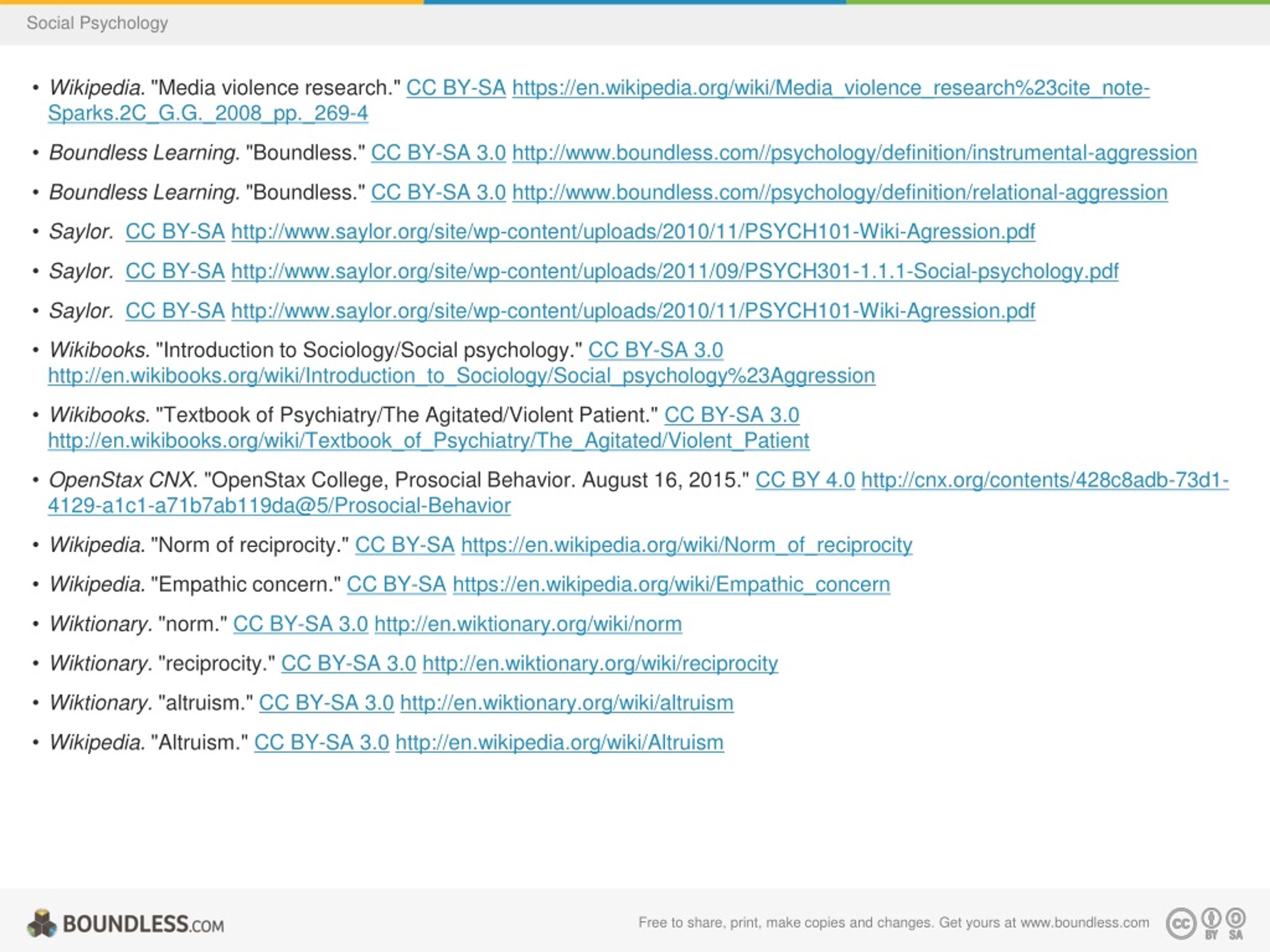Click "Textbook of Psychiatry/The Agitated/Violent Patient." title
This screenshot has height=952, width=1270.
click(x=407, y=416)
